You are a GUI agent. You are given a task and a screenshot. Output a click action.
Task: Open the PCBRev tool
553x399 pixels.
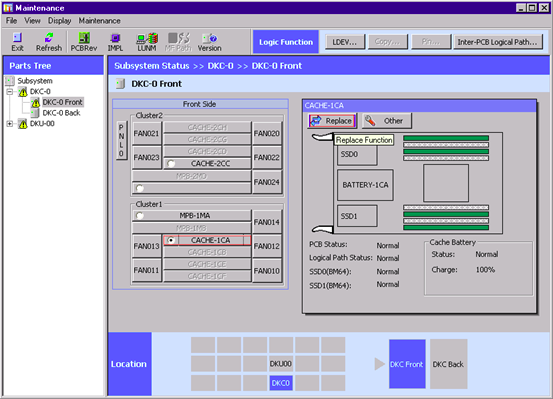[x=84, y=42]
